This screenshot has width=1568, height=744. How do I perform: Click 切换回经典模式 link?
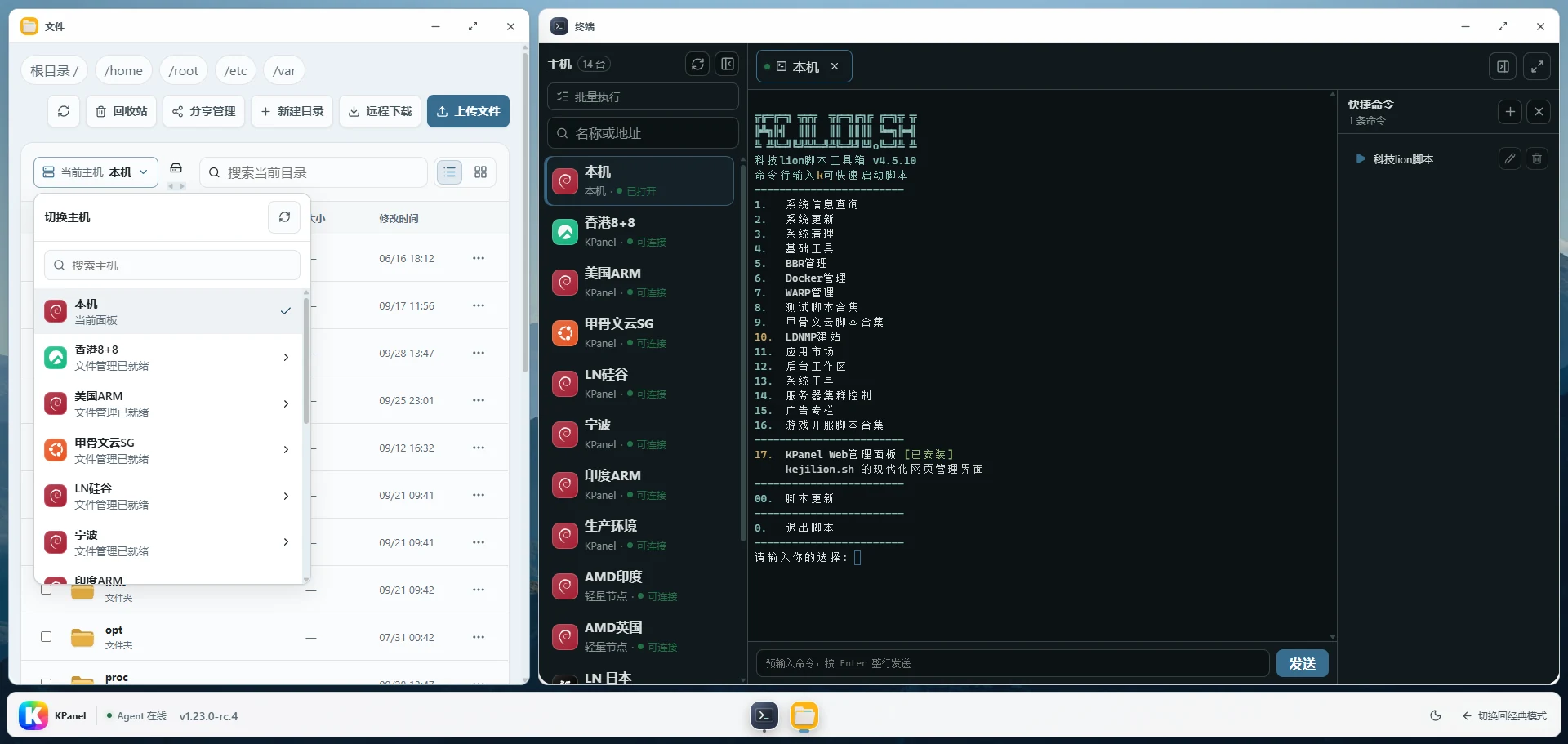tap(1504, 716)
